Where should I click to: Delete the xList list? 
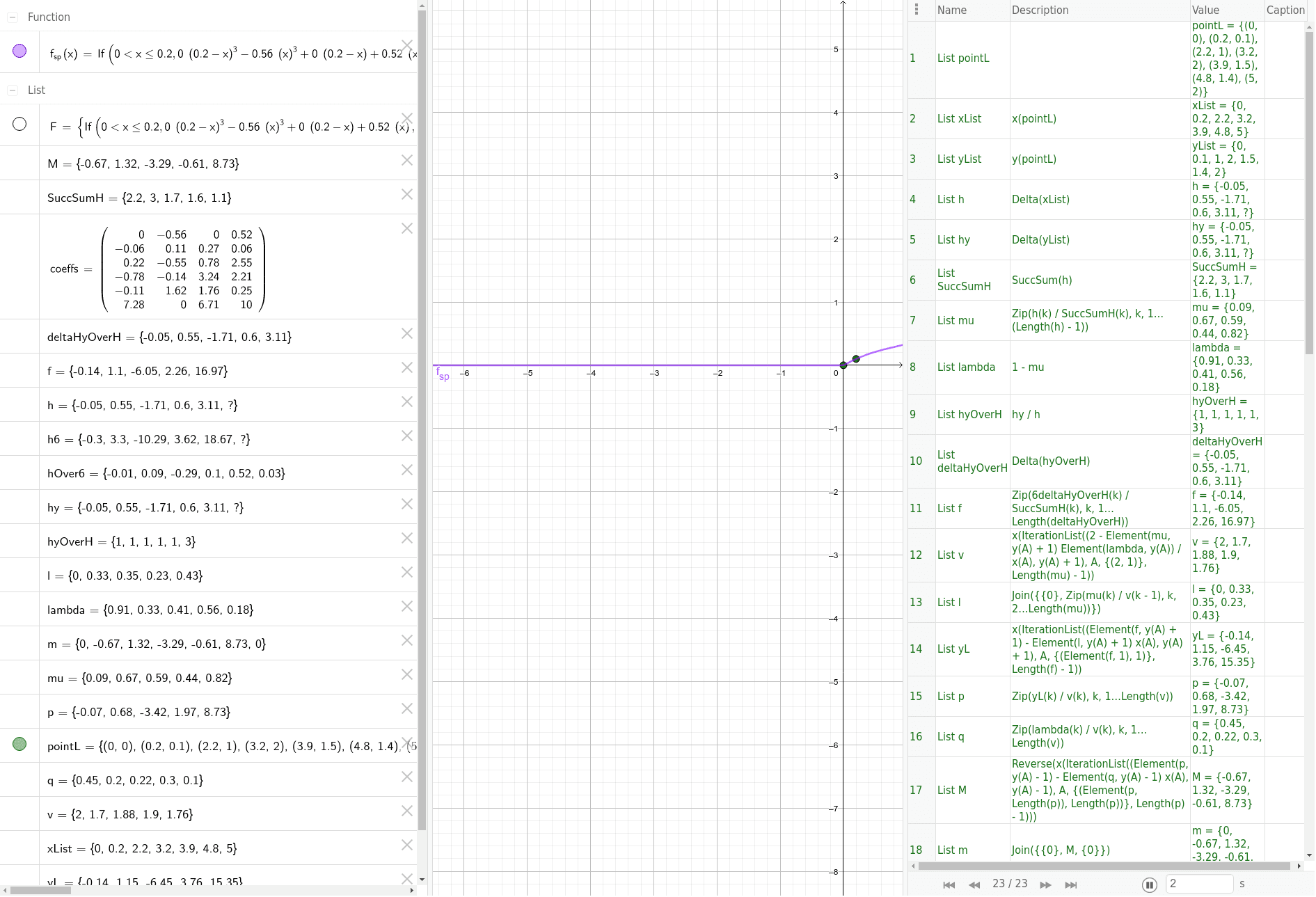pos(407,845)
